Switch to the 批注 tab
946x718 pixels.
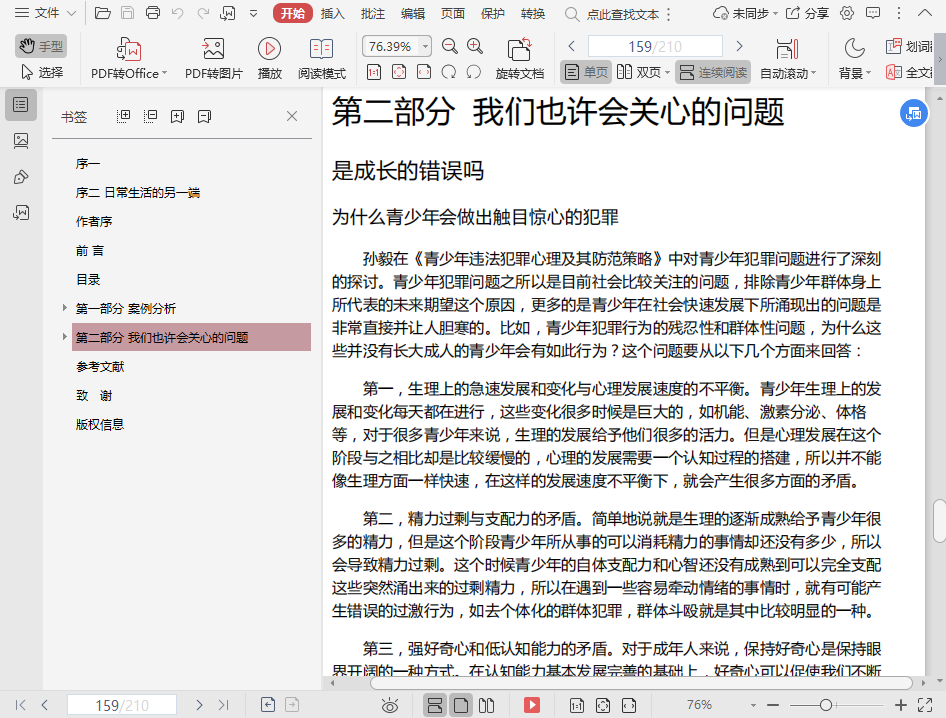372,13
